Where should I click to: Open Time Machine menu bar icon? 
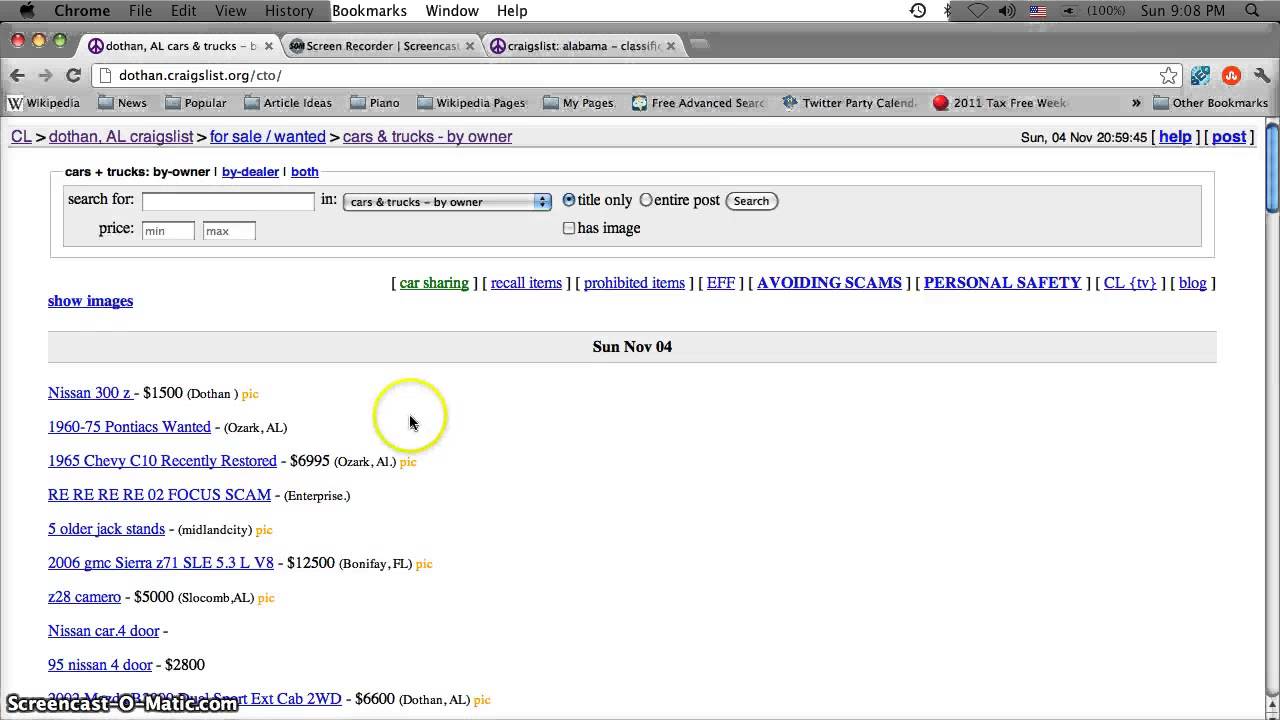click(x=917, y=11)
